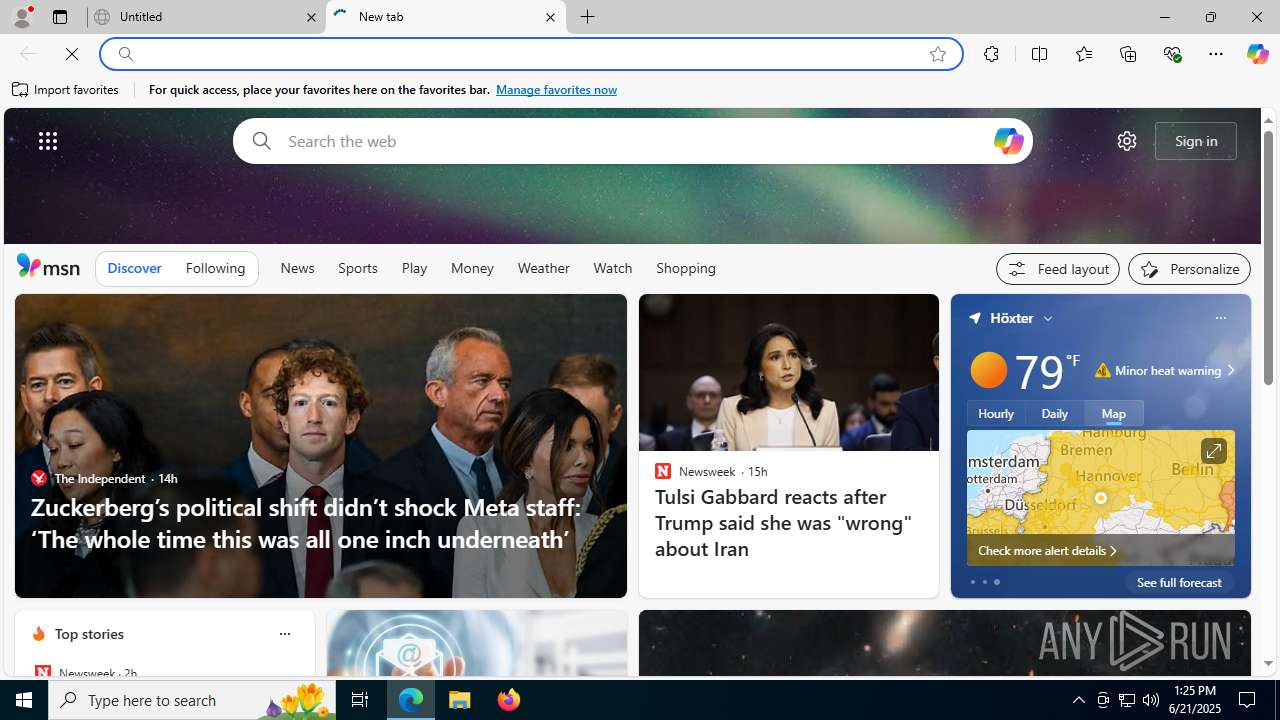Click the Stop loading button
1280x720 pixels.
pos(72,54)
